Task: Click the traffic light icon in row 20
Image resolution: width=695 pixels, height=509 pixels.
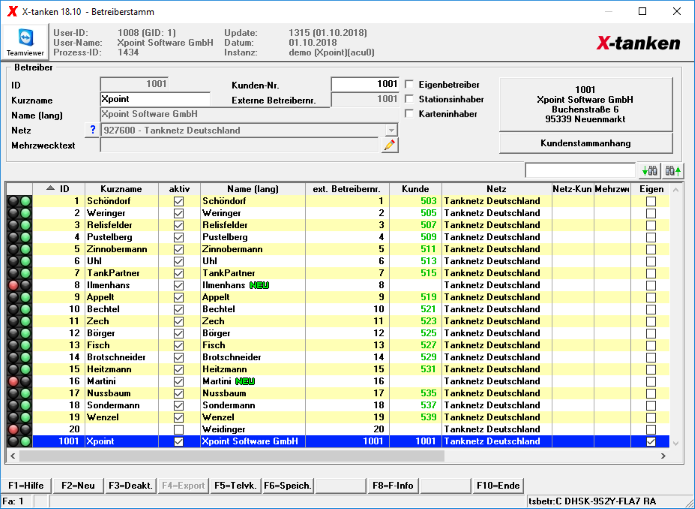Action: tap(20, 429)
